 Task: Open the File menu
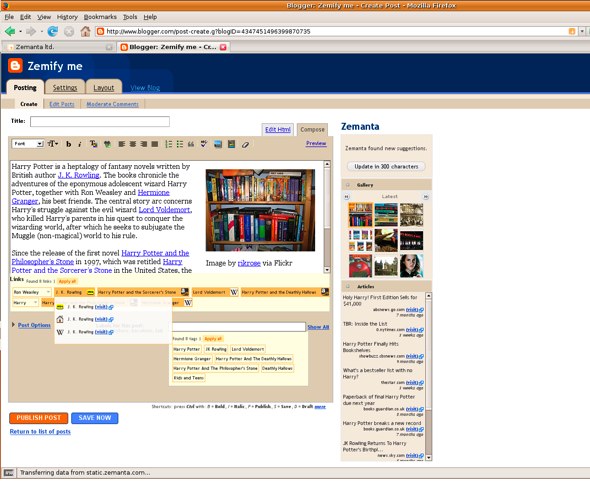coord(9,17)
